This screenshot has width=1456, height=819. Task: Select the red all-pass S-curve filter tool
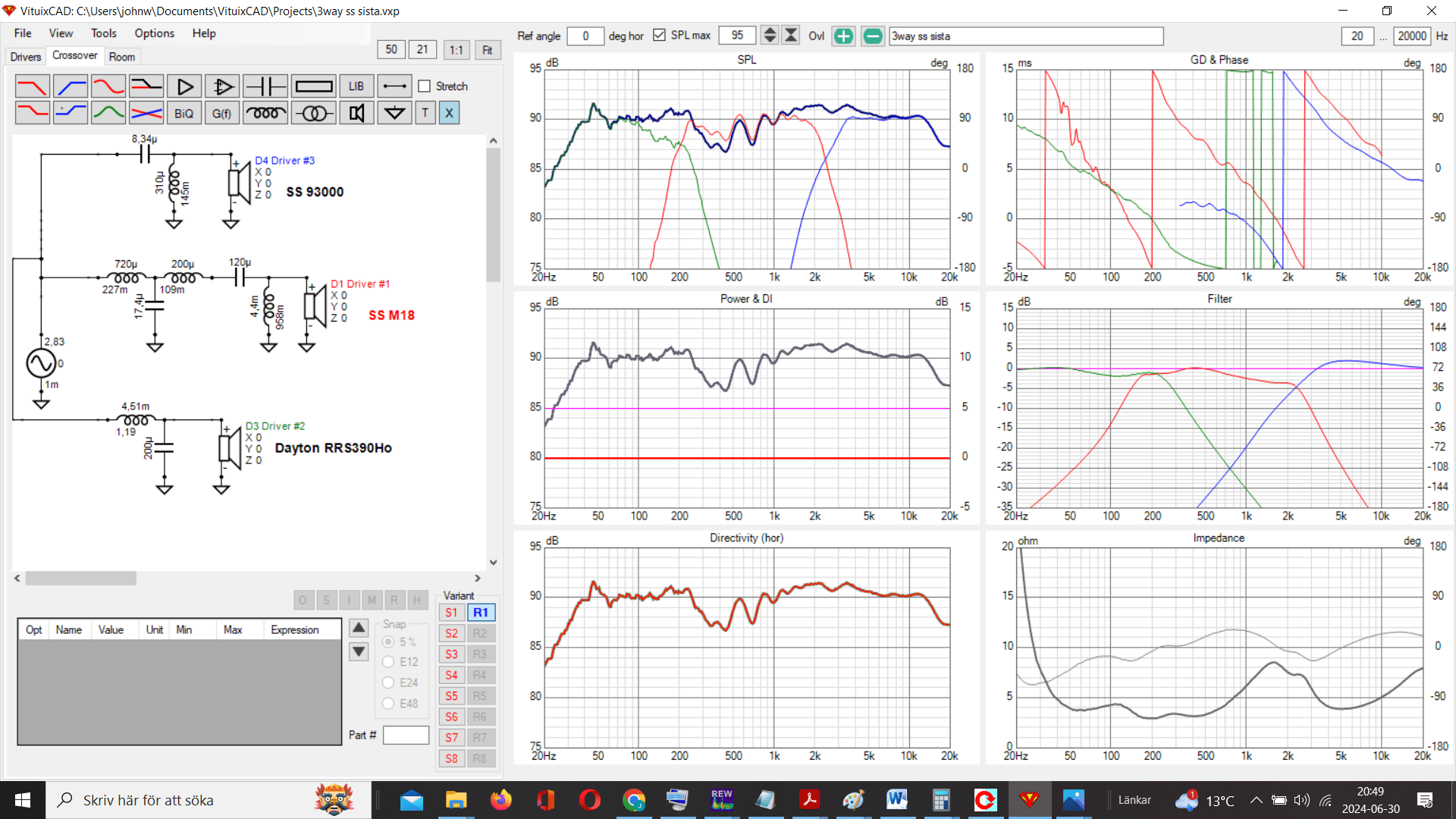point(108,86)
